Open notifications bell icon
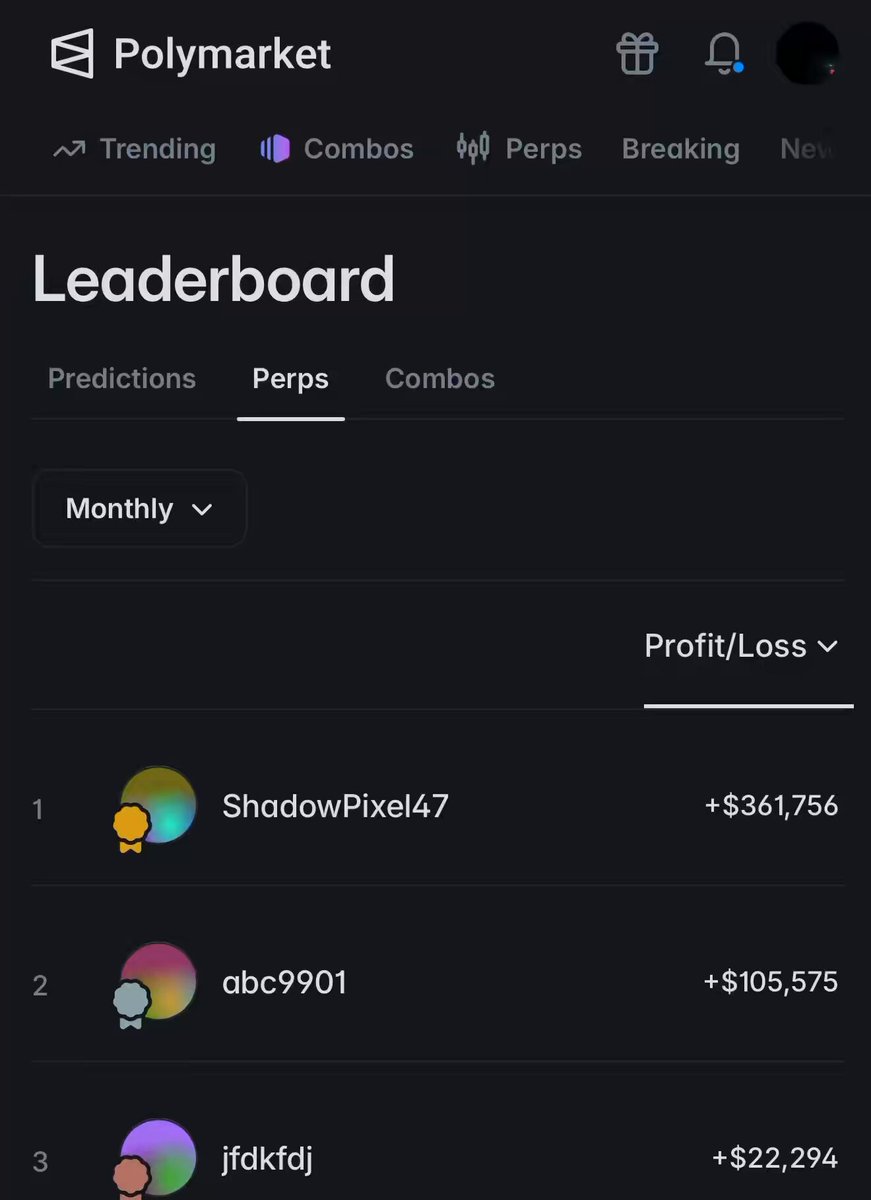Viewport: 871px width, 1200px height. (x=723, y=53)
